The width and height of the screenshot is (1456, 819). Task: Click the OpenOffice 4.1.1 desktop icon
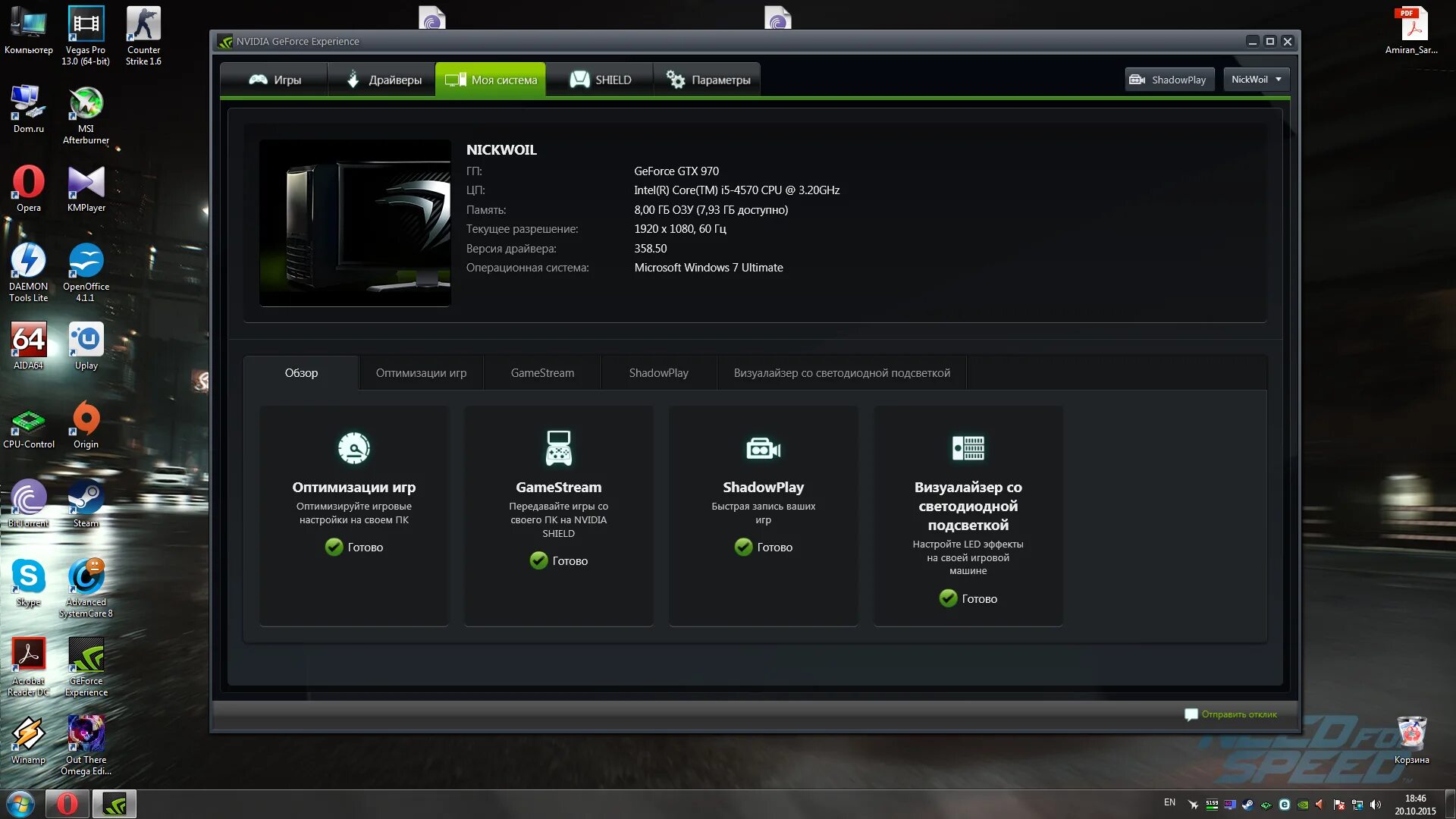click(x=86, y=272)
